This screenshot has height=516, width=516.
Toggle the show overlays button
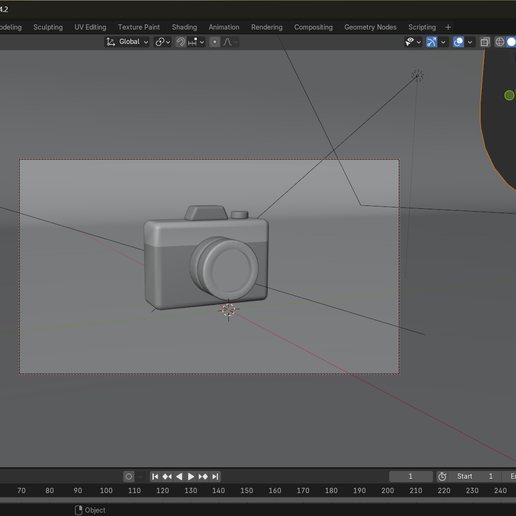pos(458,42)
